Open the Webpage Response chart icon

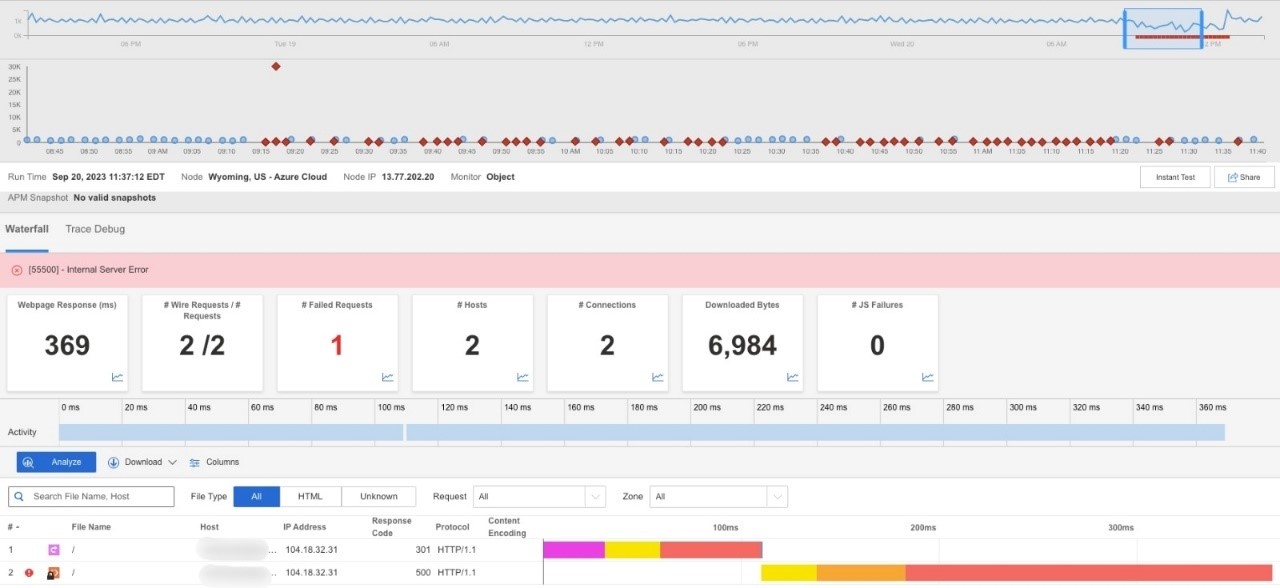point(116,377)
